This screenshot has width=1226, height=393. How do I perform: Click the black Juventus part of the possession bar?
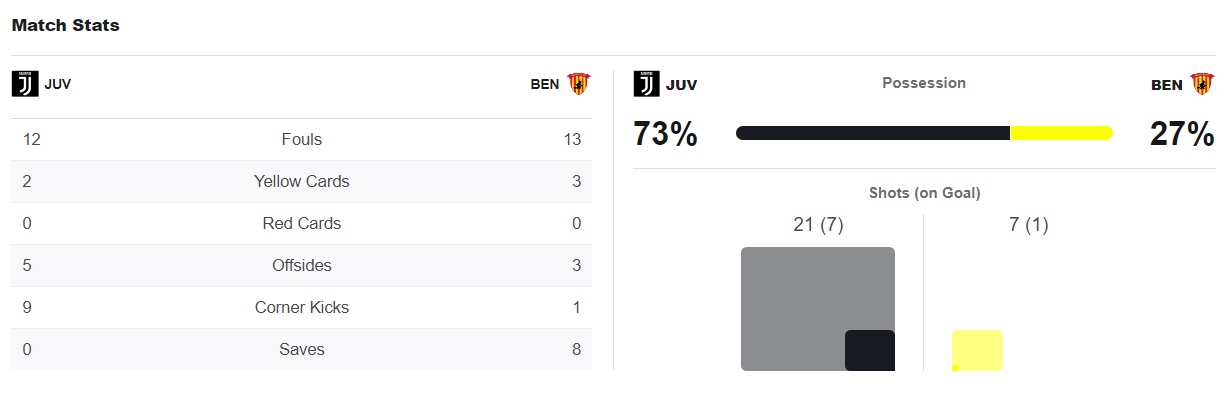(x=873, y=133)
